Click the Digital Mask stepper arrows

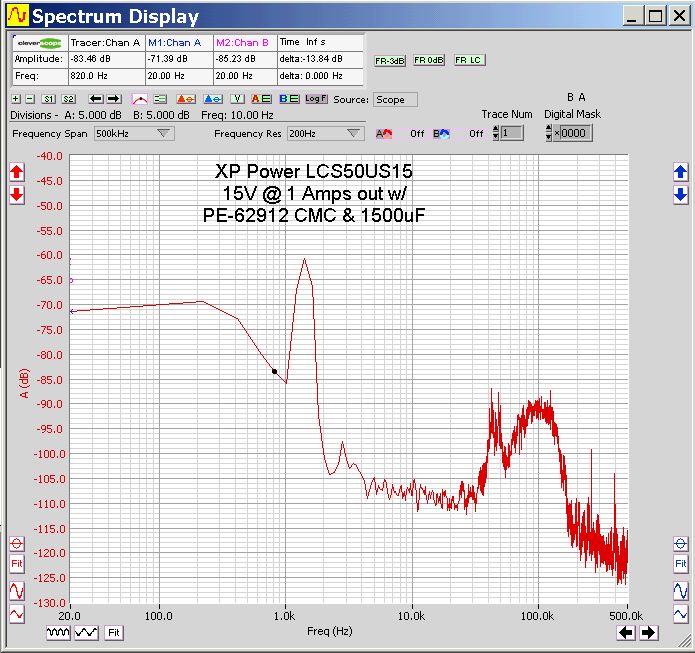[x=548, y=133]
